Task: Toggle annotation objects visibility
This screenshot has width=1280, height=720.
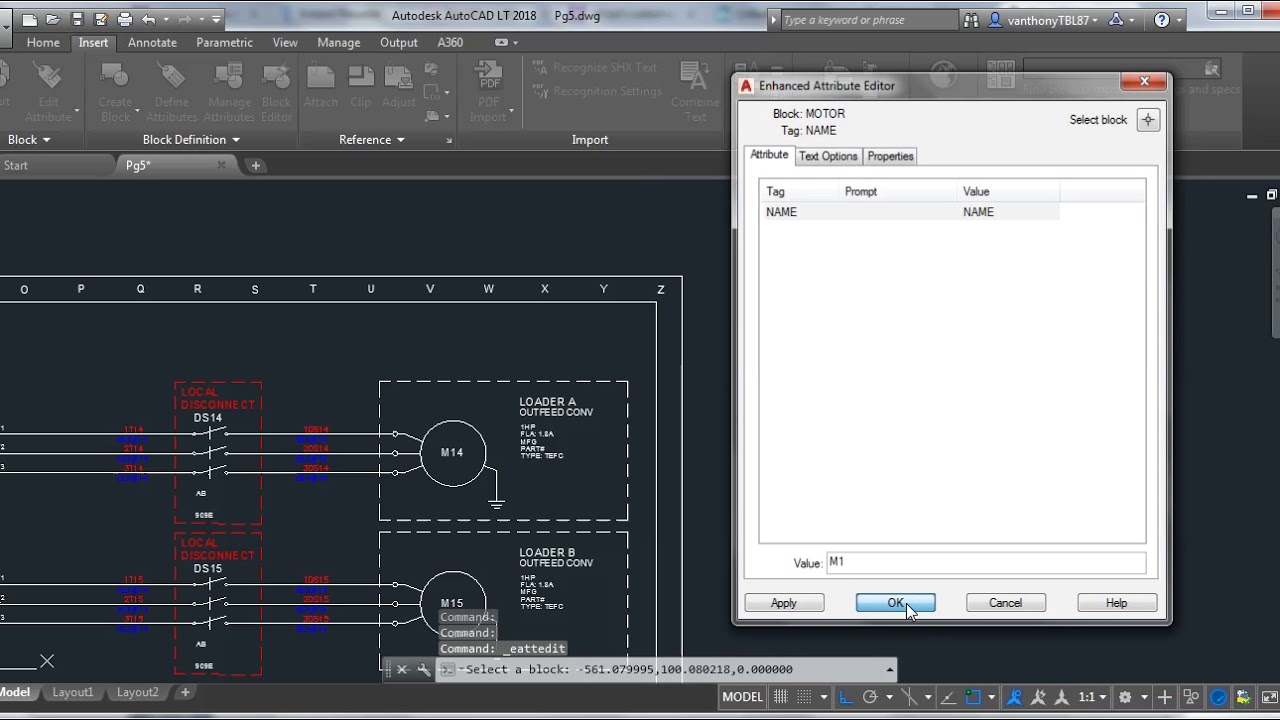Action: coord(1015,697)
